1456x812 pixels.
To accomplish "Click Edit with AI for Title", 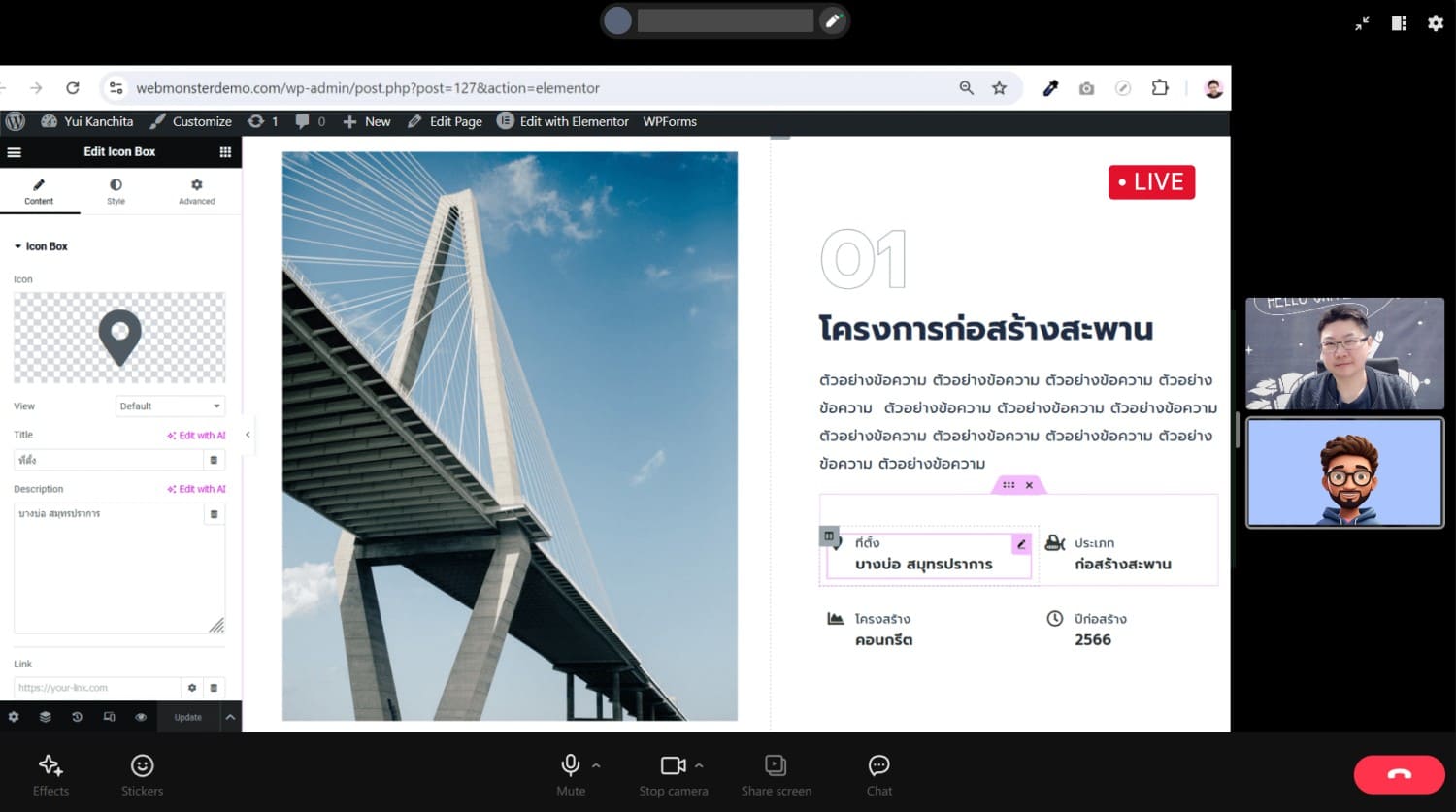I will point(196,436).
